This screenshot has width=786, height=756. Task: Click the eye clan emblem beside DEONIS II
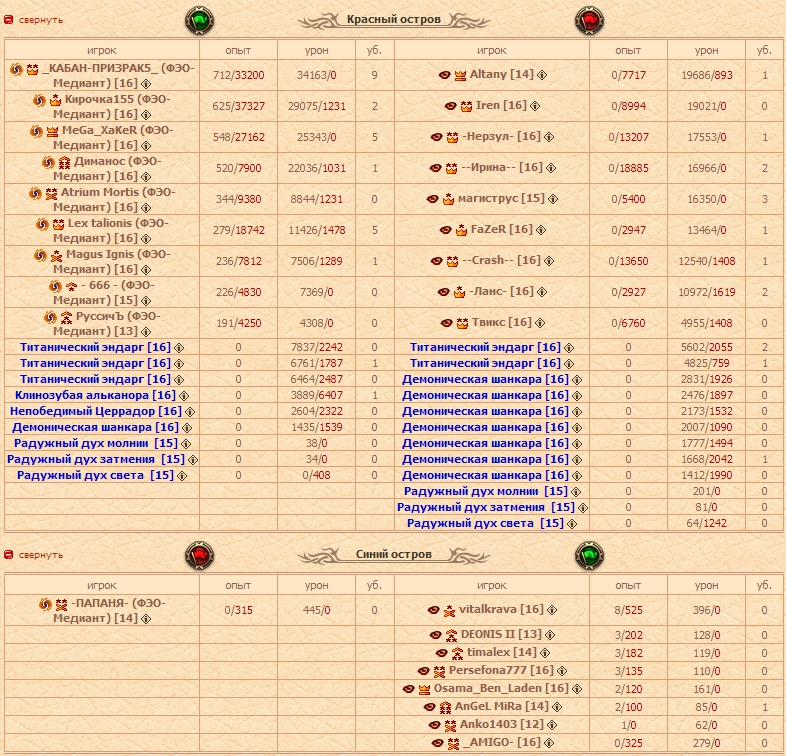point(436,635)
